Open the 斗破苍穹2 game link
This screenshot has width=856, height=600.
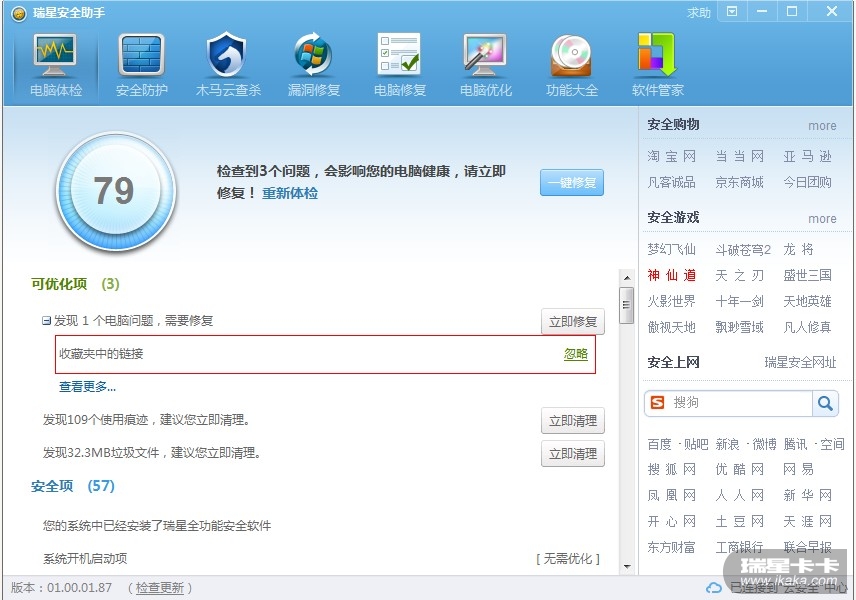click(x=743, y=250)
